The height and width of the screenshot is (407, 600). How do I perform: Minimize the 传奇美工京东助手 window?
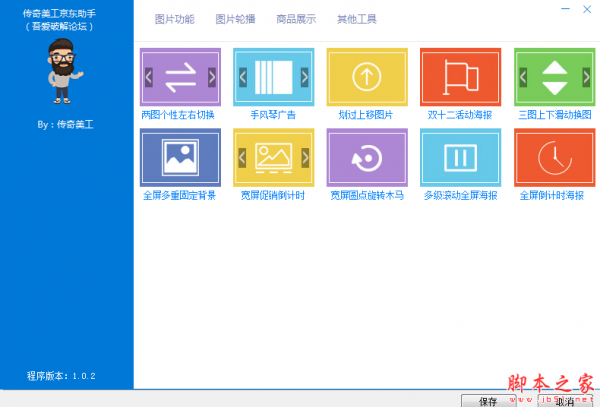click(566, 9)
